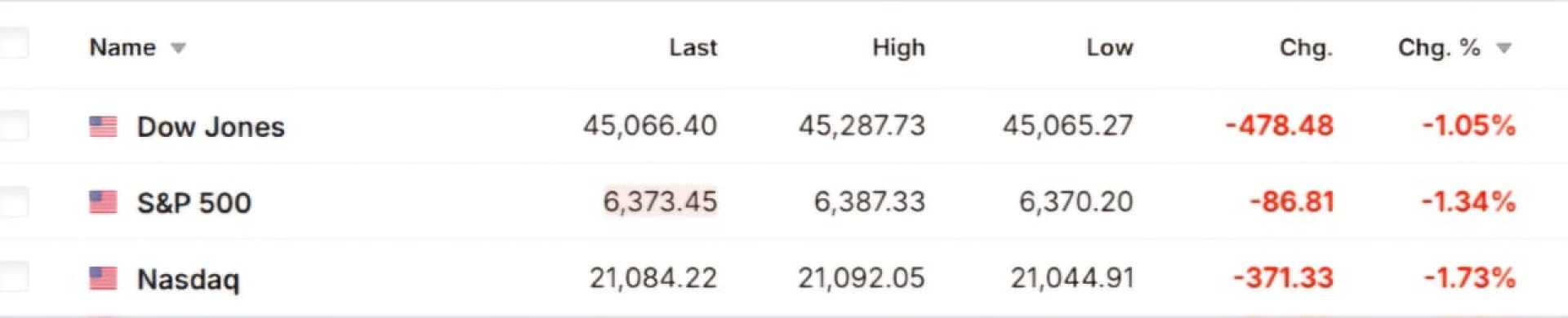
Task: Tick the checkbox in the S&P 500 row
Action: (x=14, y=201)
